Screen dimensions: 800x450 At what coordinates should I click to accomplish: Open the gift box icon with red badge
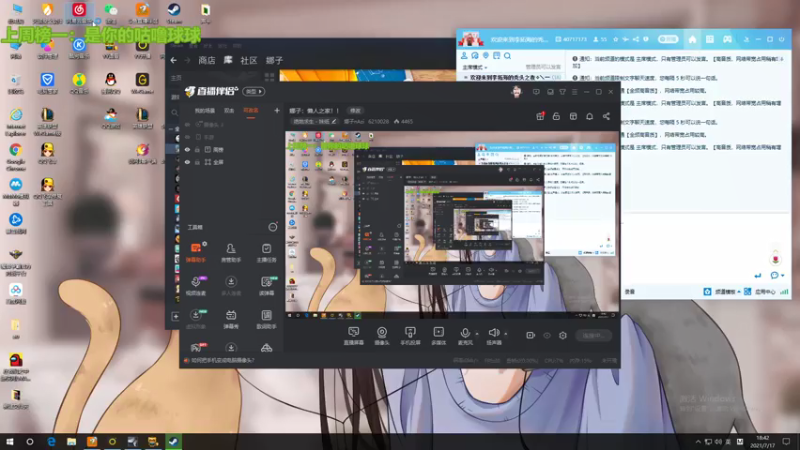(x=540, y=116)
